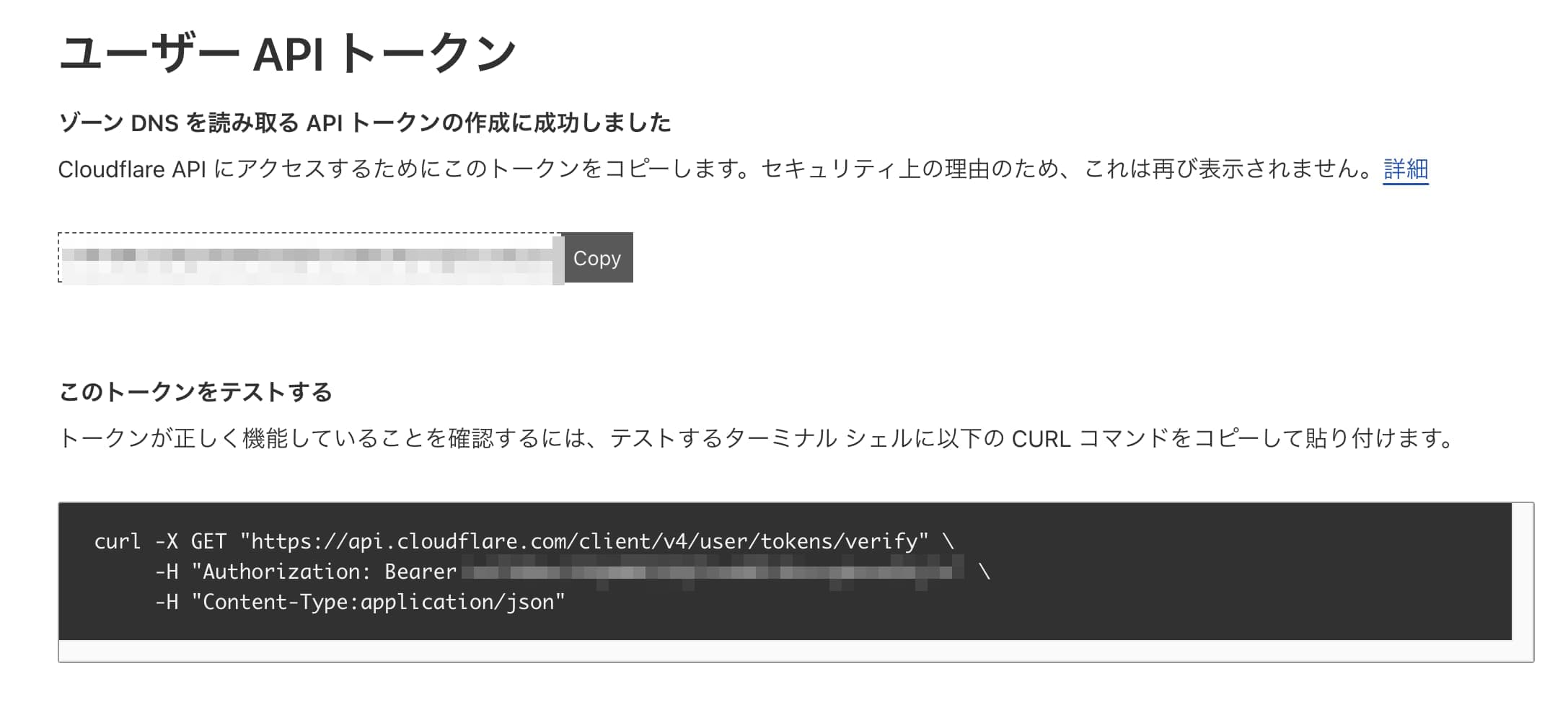1568x702 pixels.
Task: Click the このトークンをテストする heading
Action: [x=195, y=392]
